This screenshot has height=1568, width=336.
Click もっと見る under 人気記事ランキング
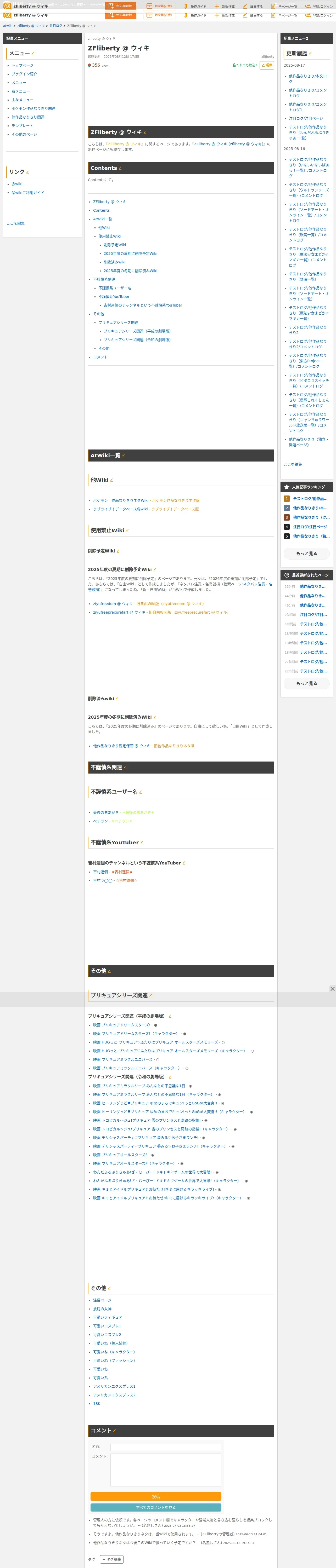[x=307, y=553]
